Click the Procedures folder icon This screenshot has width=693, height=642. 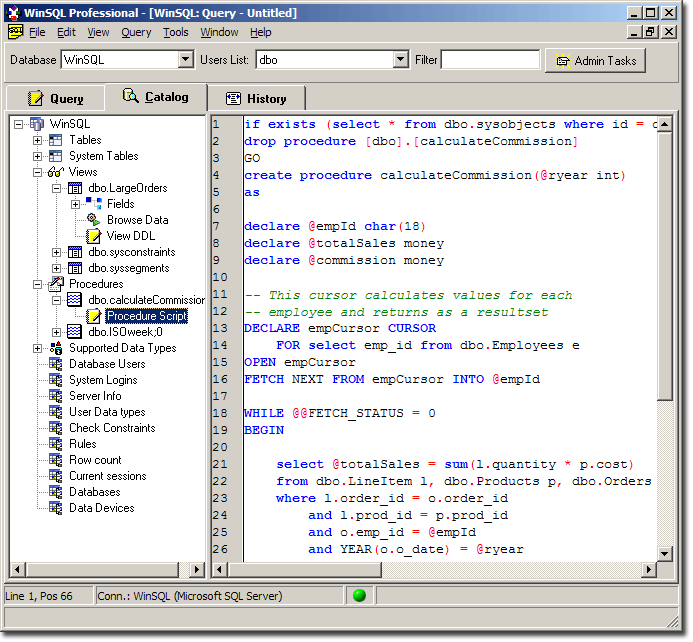click(56, 284)
